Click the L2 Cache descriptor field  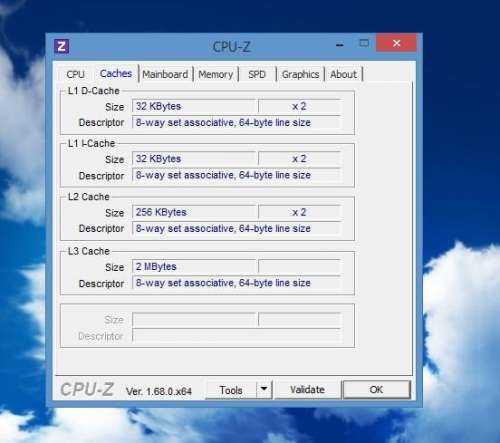pos(236,229)
